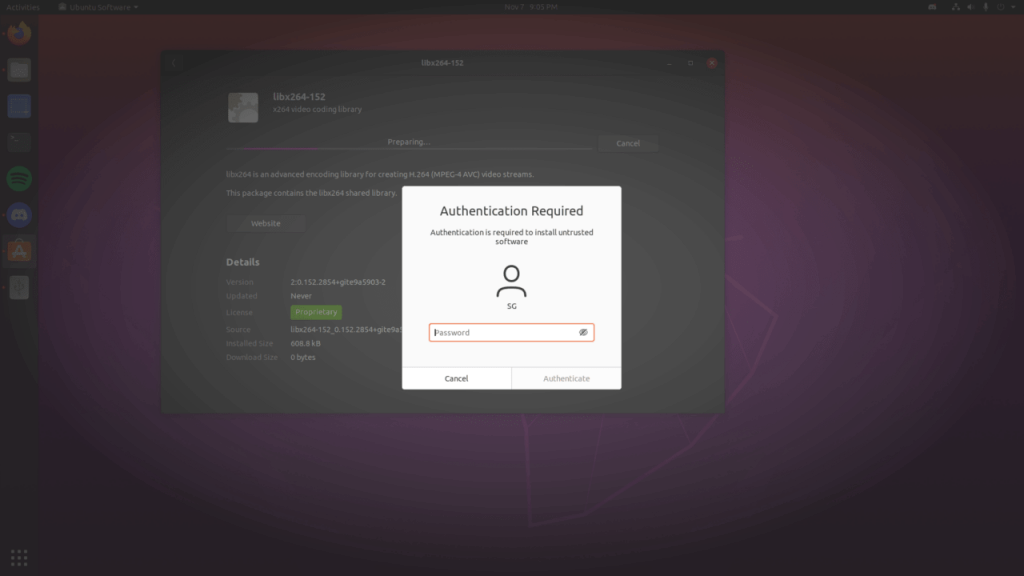Click the network status icon

(x=955, y=7)
